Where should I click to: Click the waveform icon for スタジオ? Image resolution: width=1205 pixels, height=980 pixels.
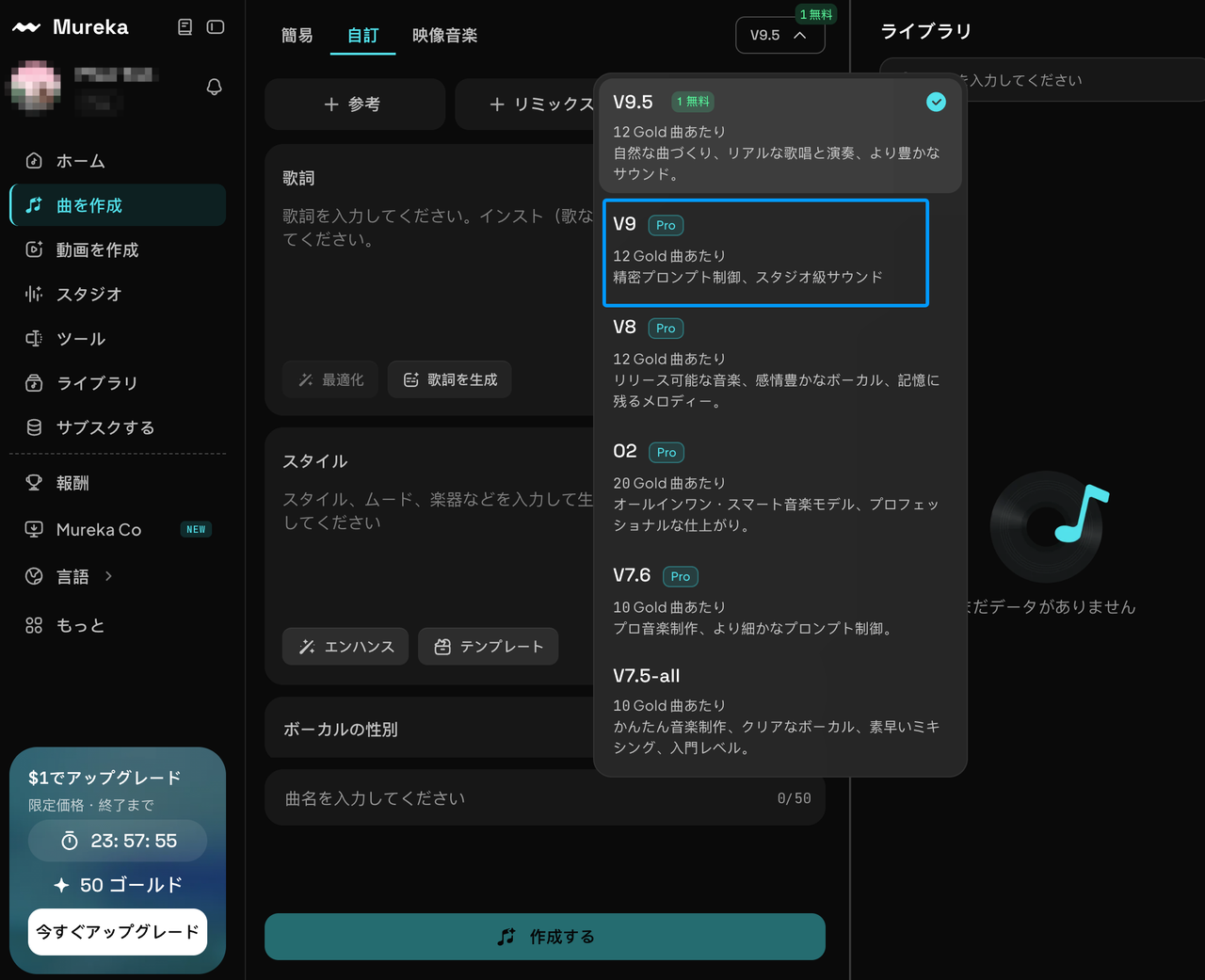coord(34,294)
